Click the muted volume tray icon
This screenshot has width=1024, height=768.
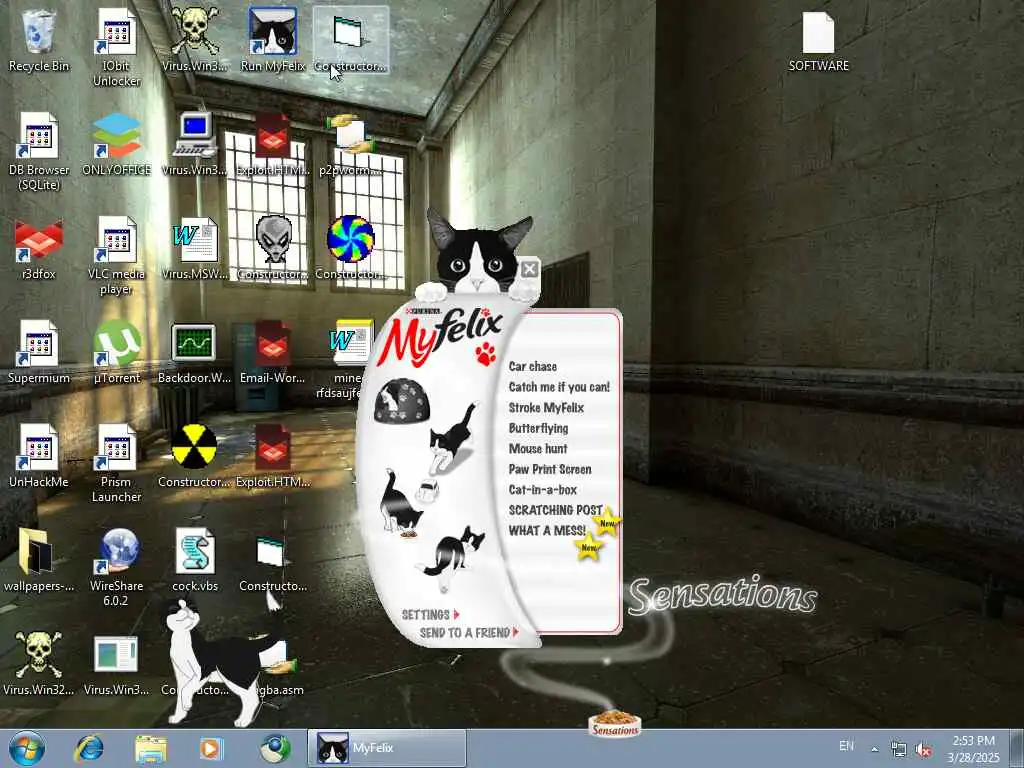pos(923,750)
